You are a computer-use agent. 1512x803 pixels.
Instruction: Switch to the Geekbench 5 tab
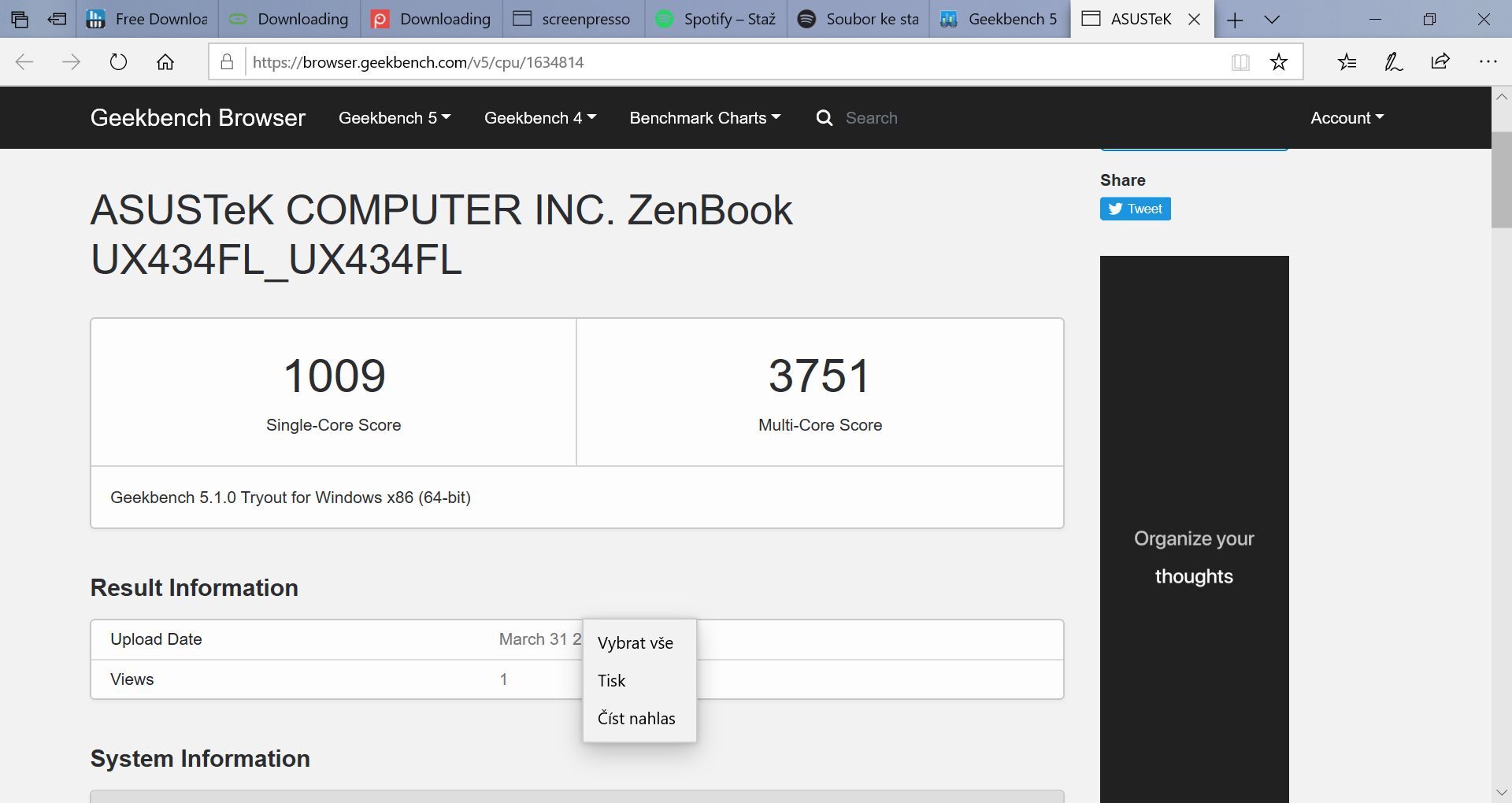(999, 18)
